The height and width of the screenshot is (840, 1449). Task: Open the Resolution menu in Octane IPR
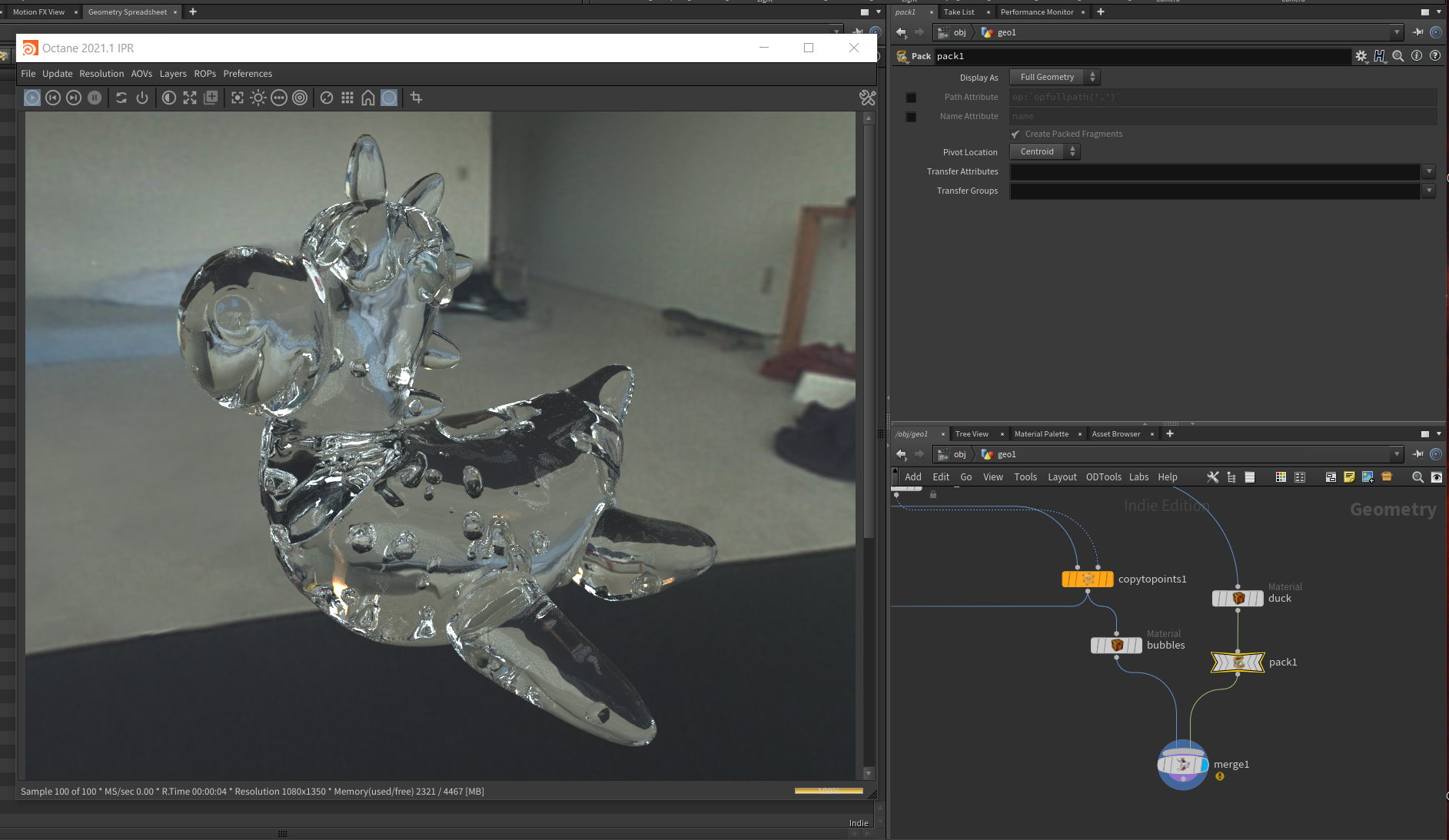[101, 74]
